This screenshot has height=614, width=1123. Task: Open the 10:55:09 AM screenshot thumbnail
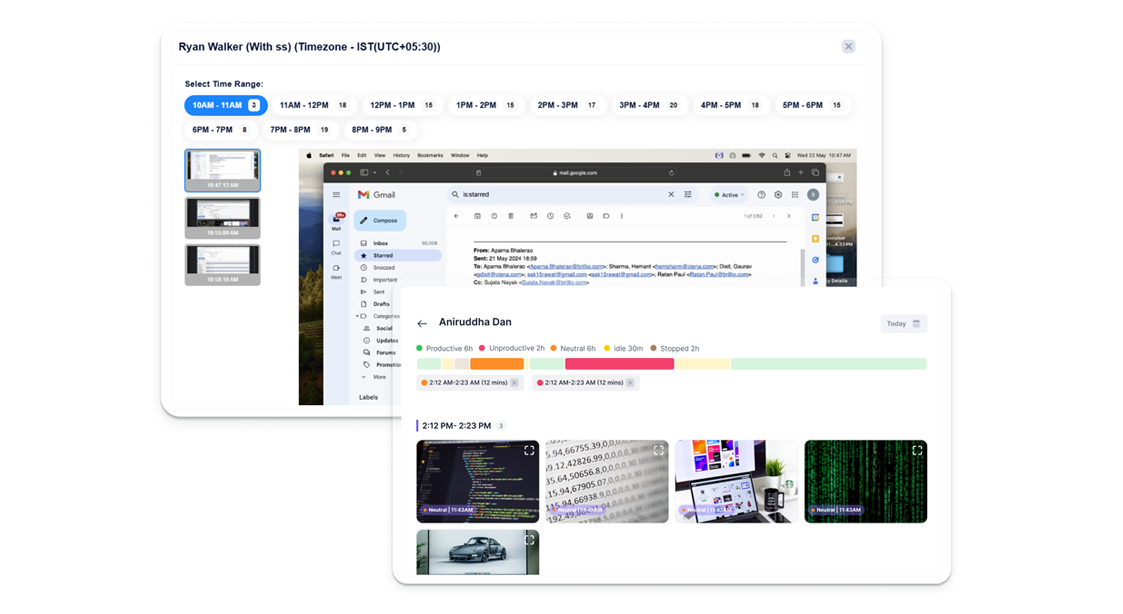[223, 218]
